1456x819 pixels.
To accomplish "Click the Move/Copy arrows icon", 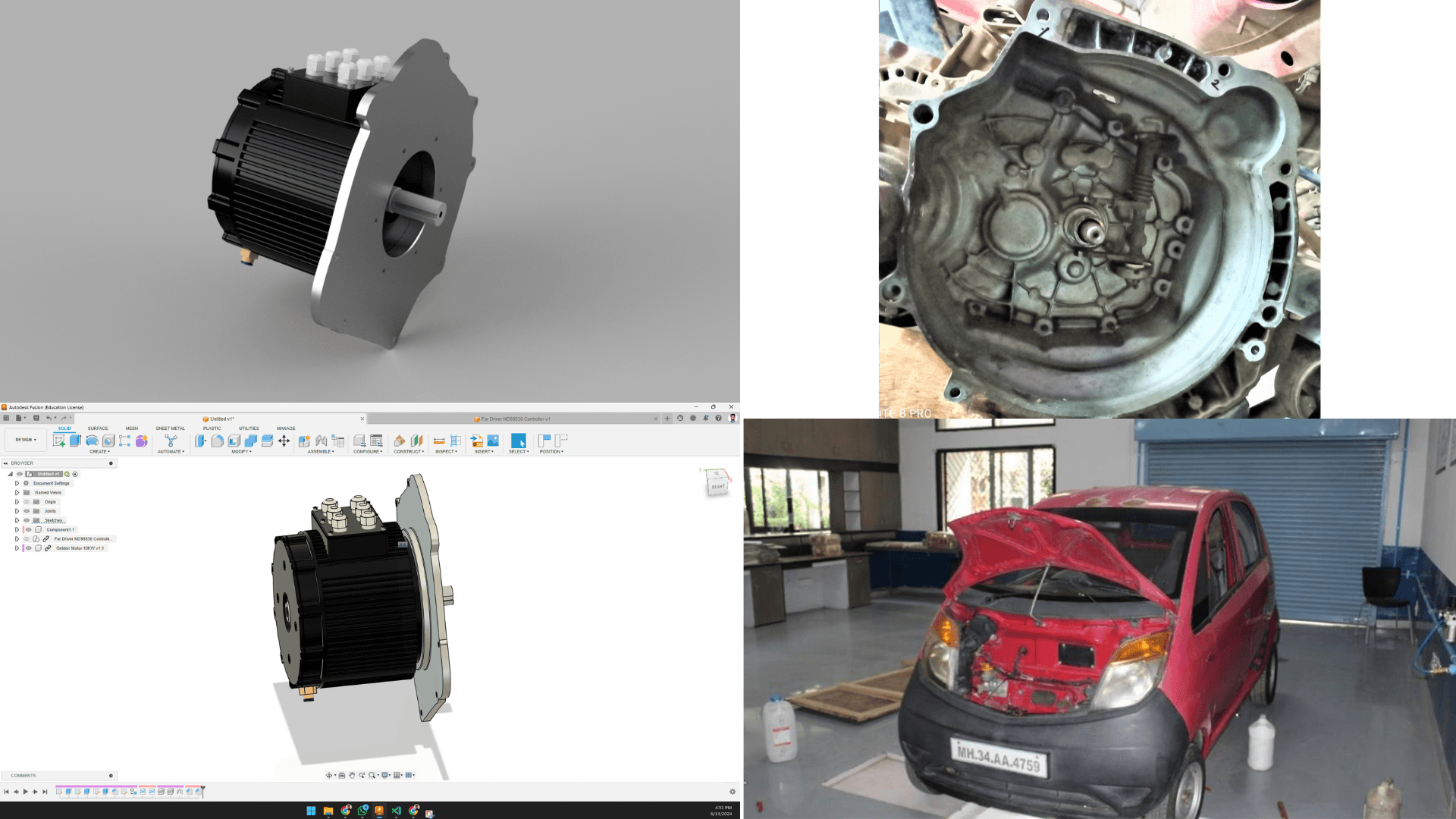I will [x=284, y=441].
